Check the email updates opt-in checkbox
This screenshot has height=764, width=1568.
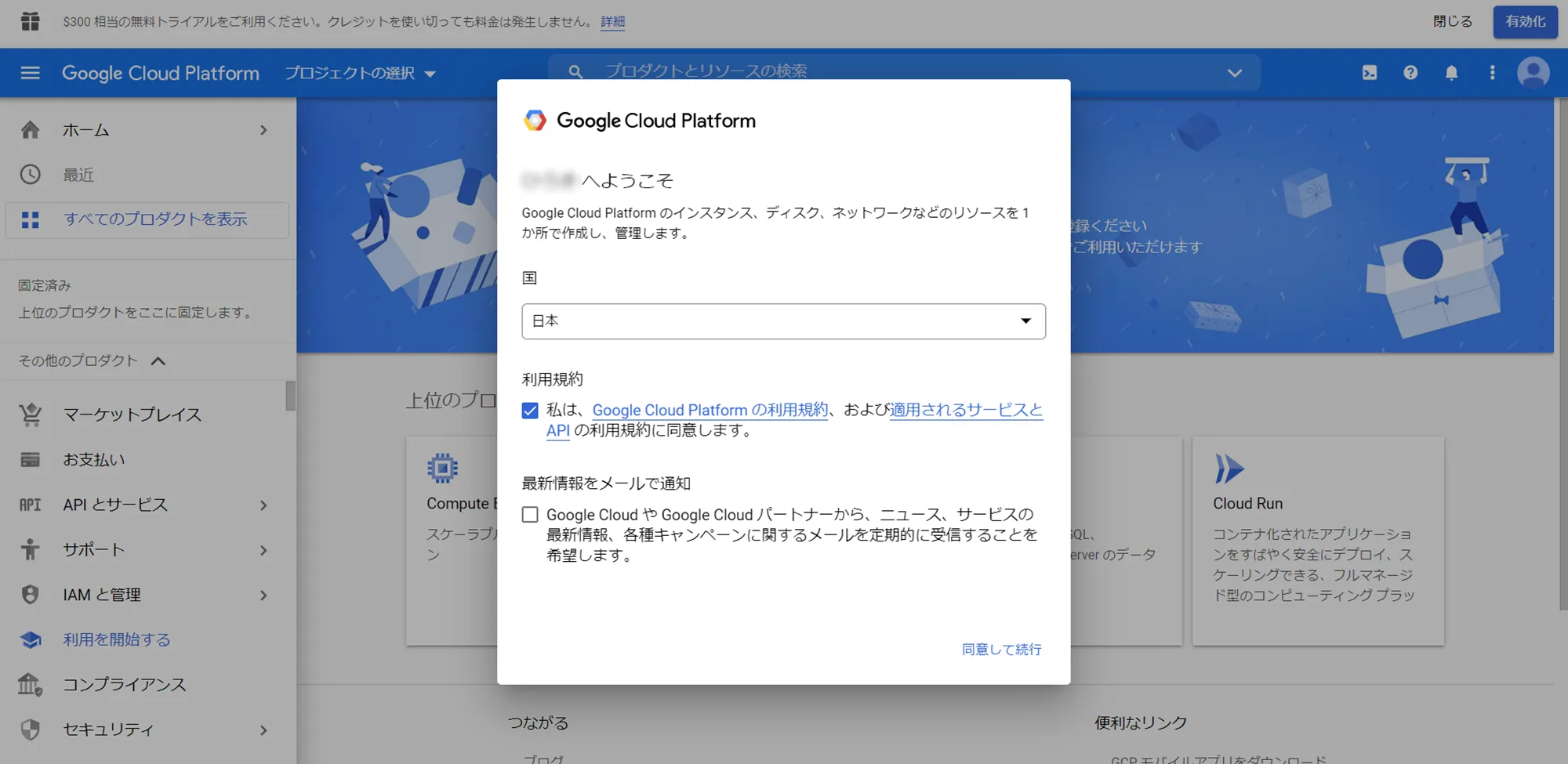pyautogui.click(x=530, y=515)
